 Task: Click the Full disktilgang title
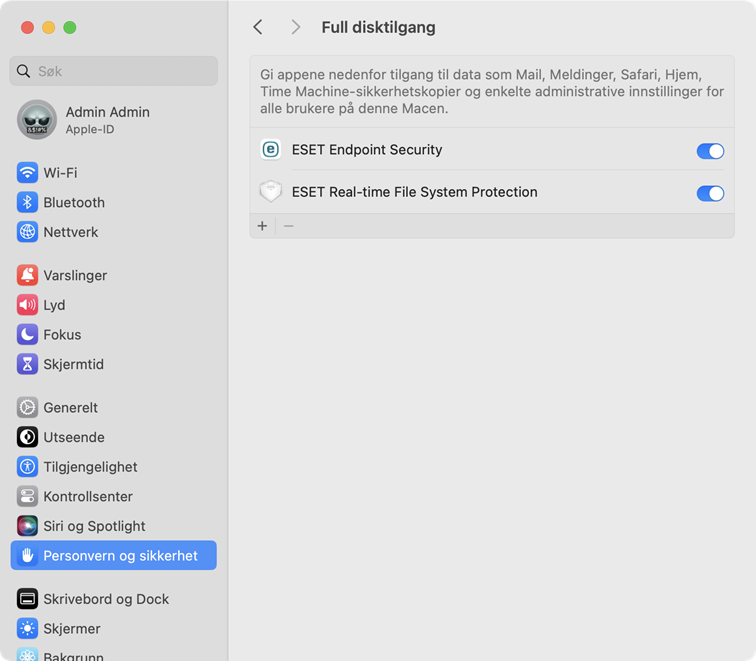tap(378, 27)
